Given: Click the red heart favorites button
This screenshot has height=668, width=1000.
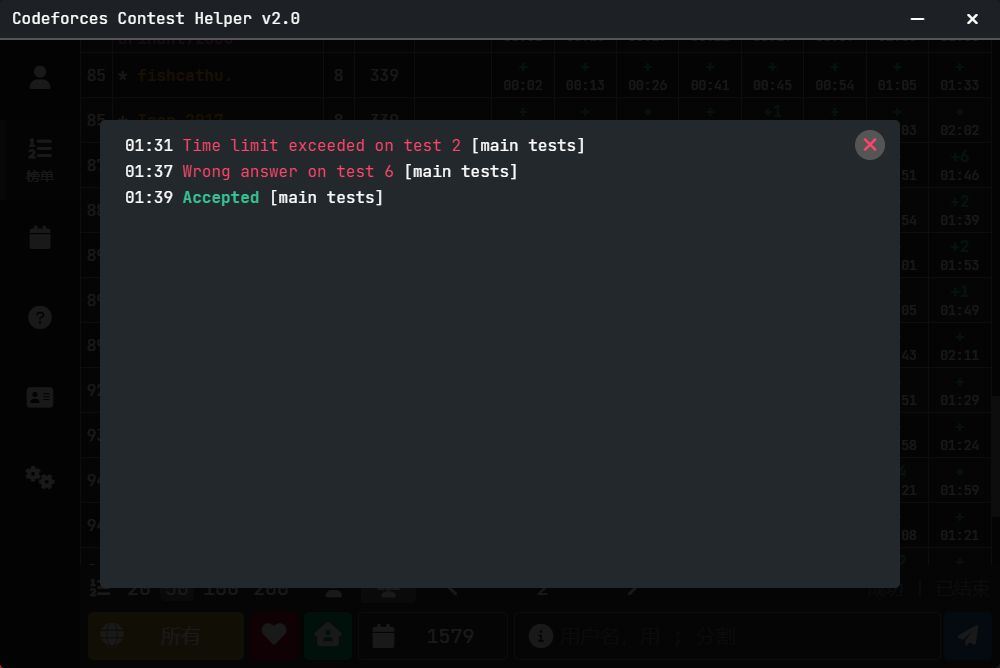Looking at the screenshot, I should [x=274, y=635].
